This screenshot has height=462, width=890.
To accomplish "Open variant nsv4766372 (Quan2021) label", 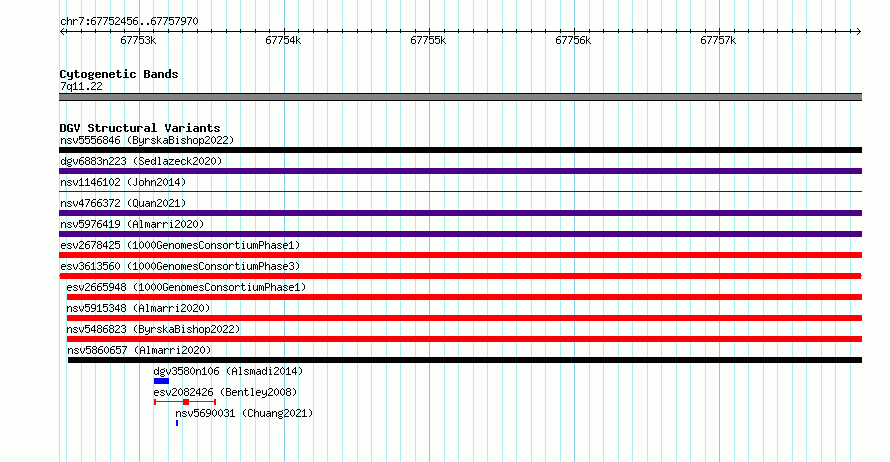I will pos(123,203).
